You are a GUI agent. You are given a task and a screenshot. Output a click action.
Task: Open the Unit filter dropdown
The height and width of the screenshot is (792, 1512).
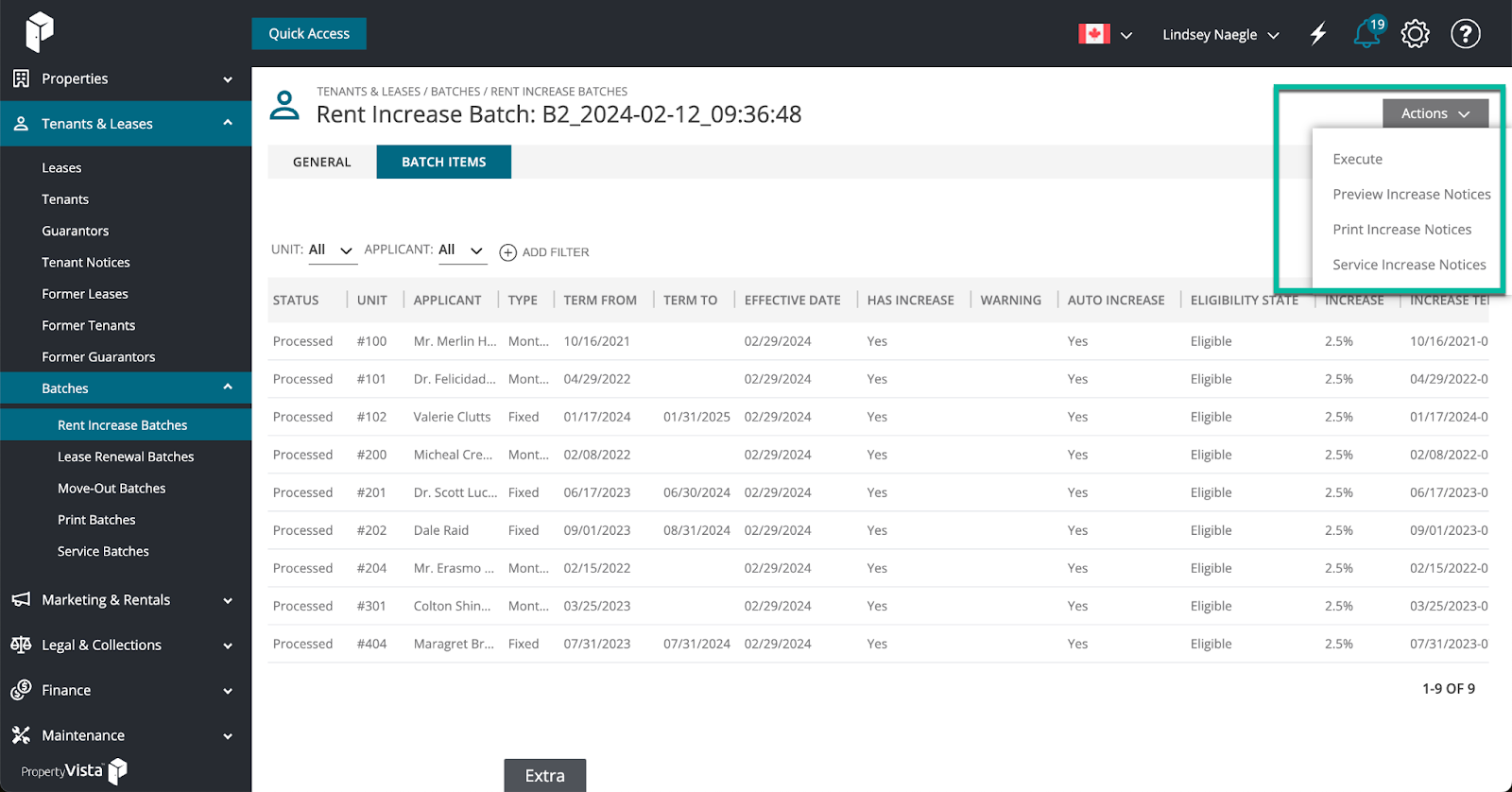331,250
